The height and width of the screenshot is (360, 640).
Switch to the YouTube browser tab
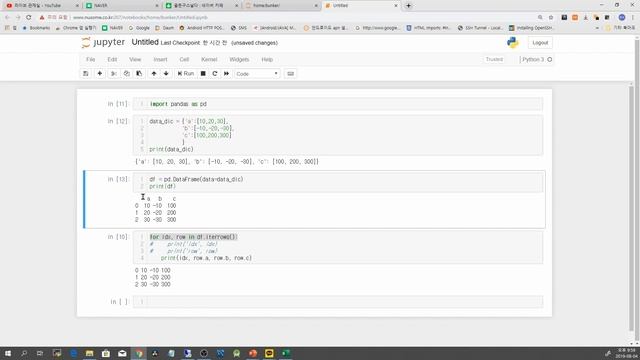tap(41, 6)
